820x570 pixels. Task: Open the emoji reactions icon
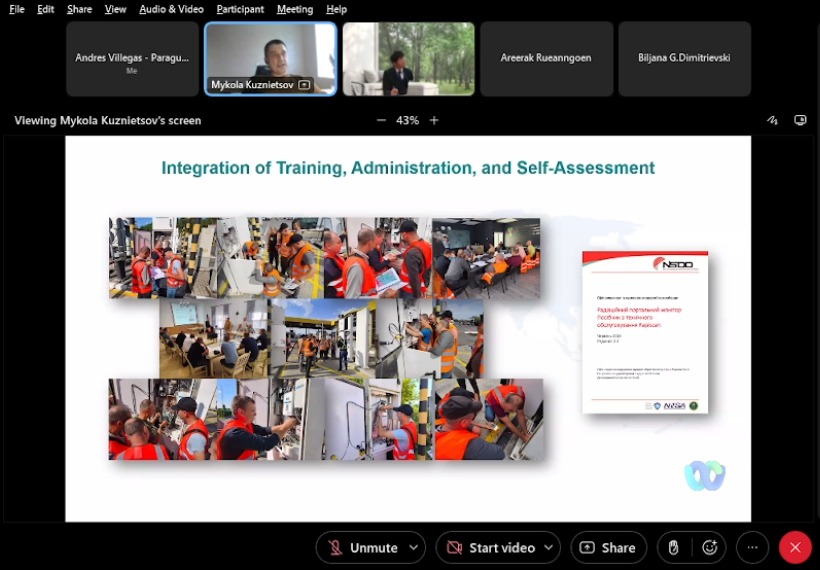(x=710, y=548)
